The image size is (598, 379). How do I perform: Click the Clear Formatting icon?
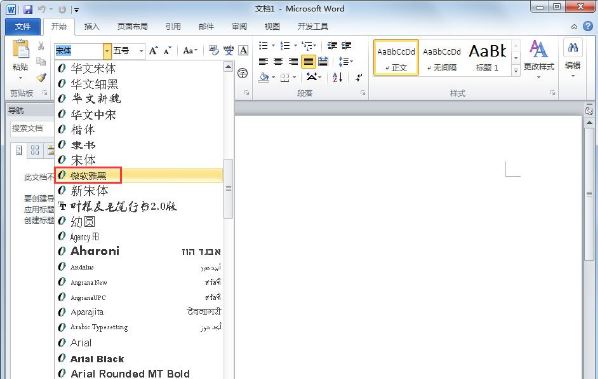(214, 50)
